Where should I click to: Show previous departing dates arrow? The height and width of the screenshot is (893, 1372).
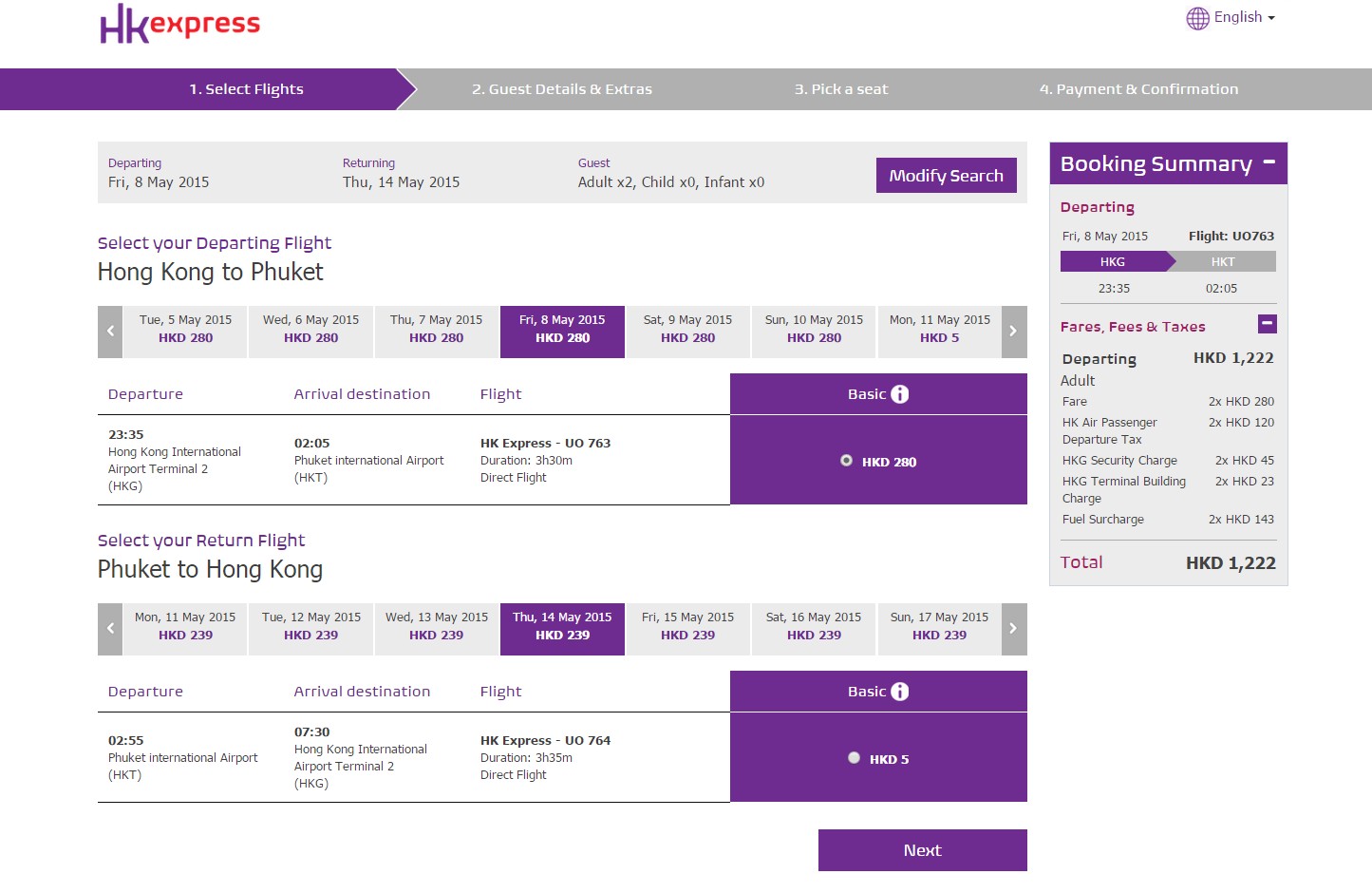click(x=110, y=332)
